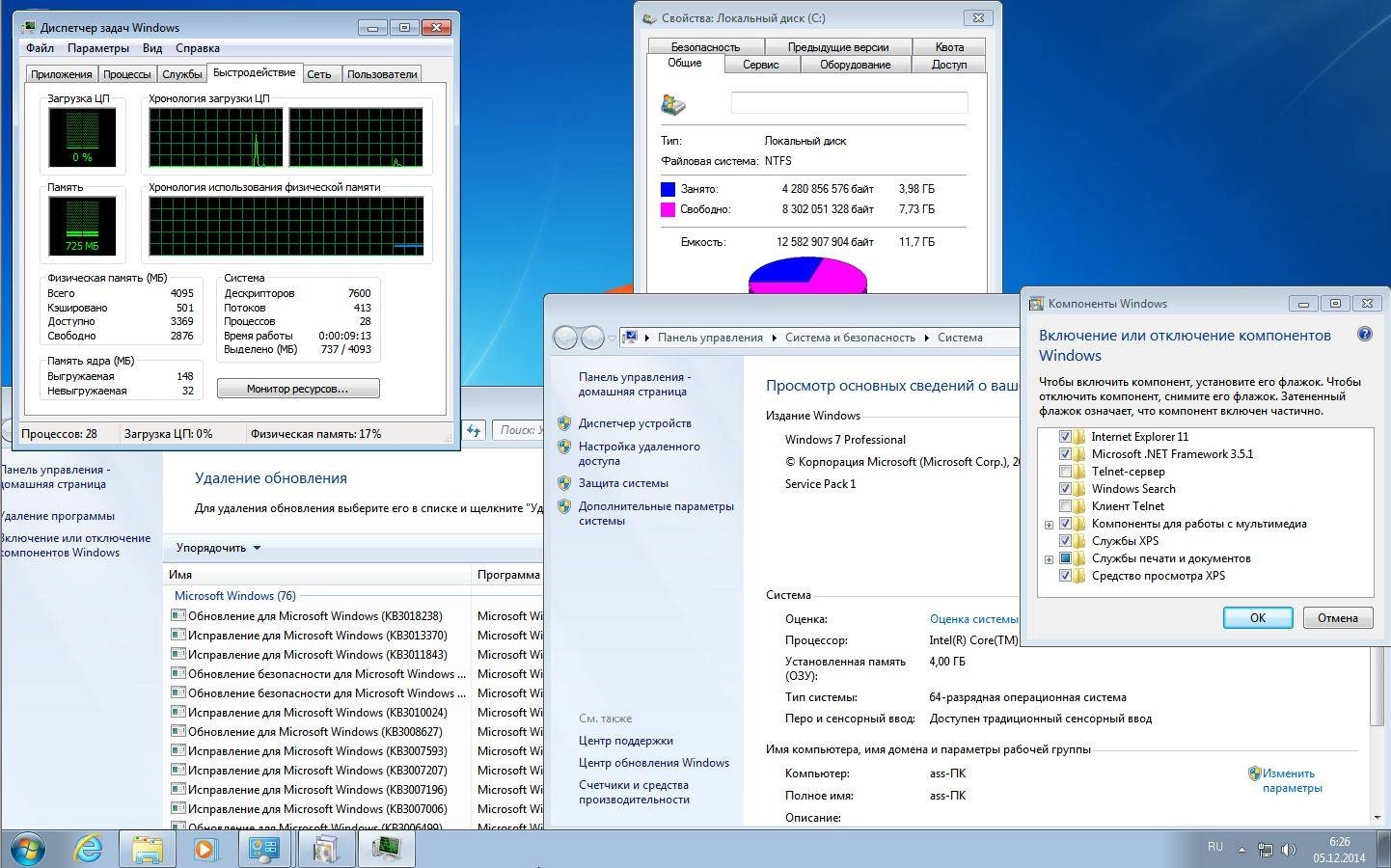Click the help question mark icon
This screenshot has height=868, width=1391.
tap(1365, 335)
